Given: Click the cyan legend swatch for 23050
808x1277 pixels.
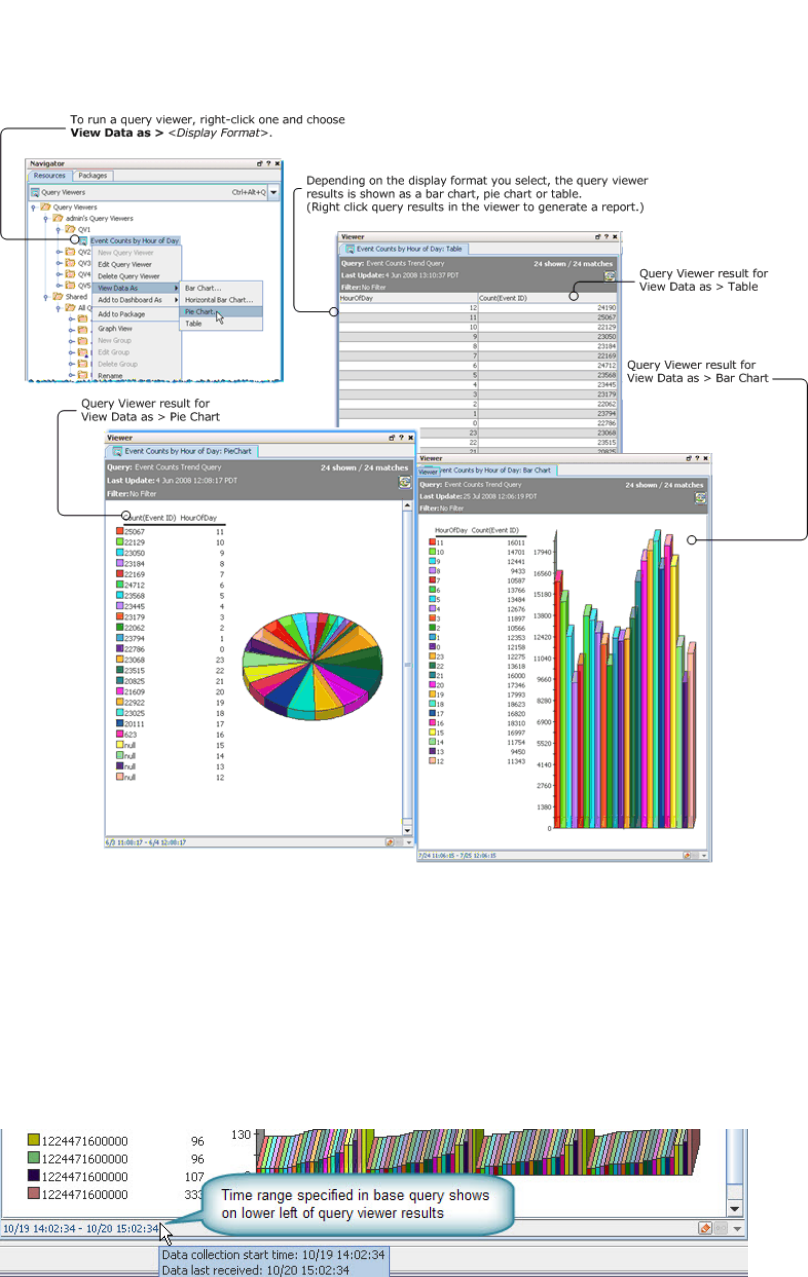Looking at the screenshot, I should pyautogui.click(x=119, y=551).
